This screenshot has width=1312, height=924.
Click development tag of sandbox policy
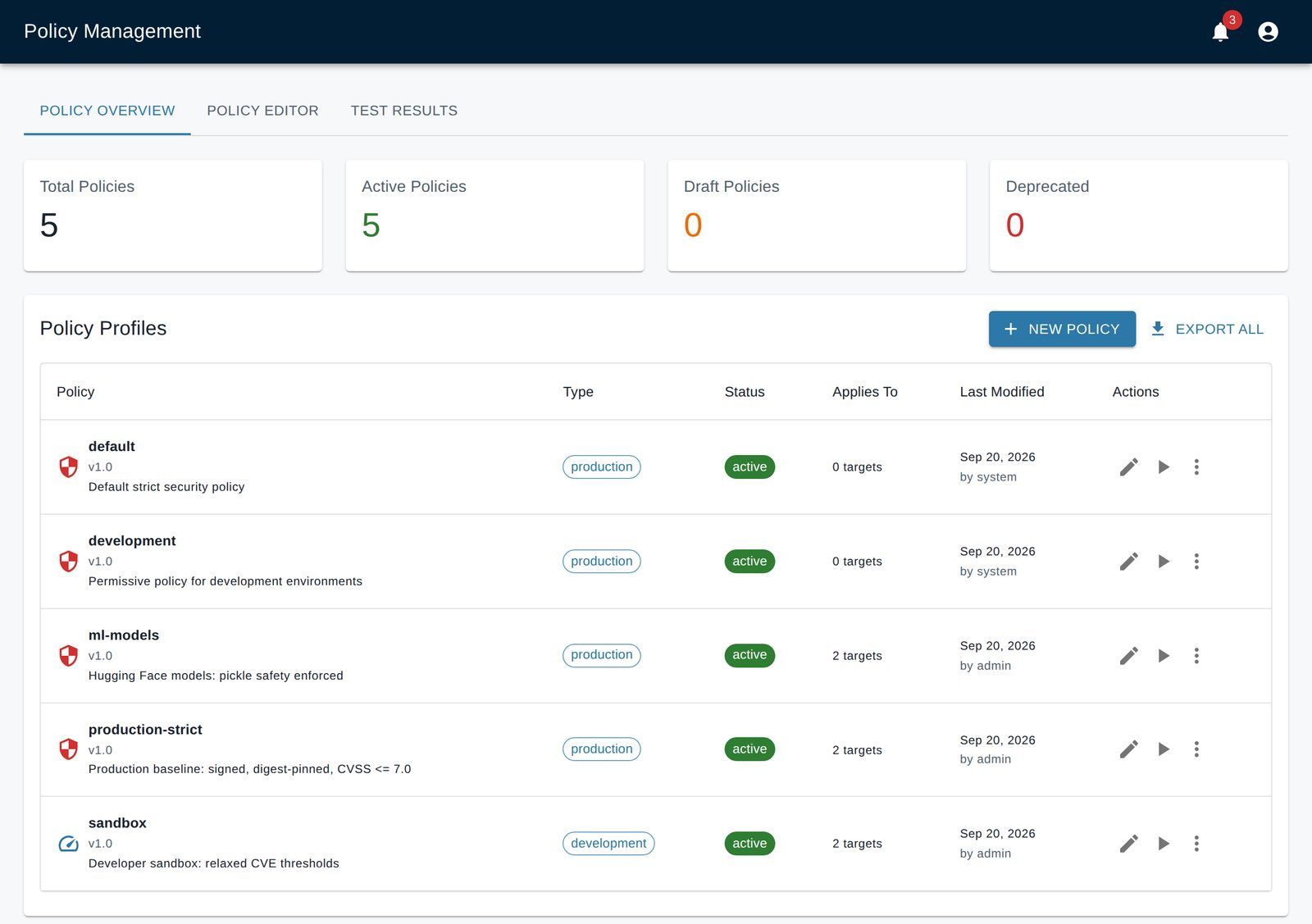pos(608,844)
